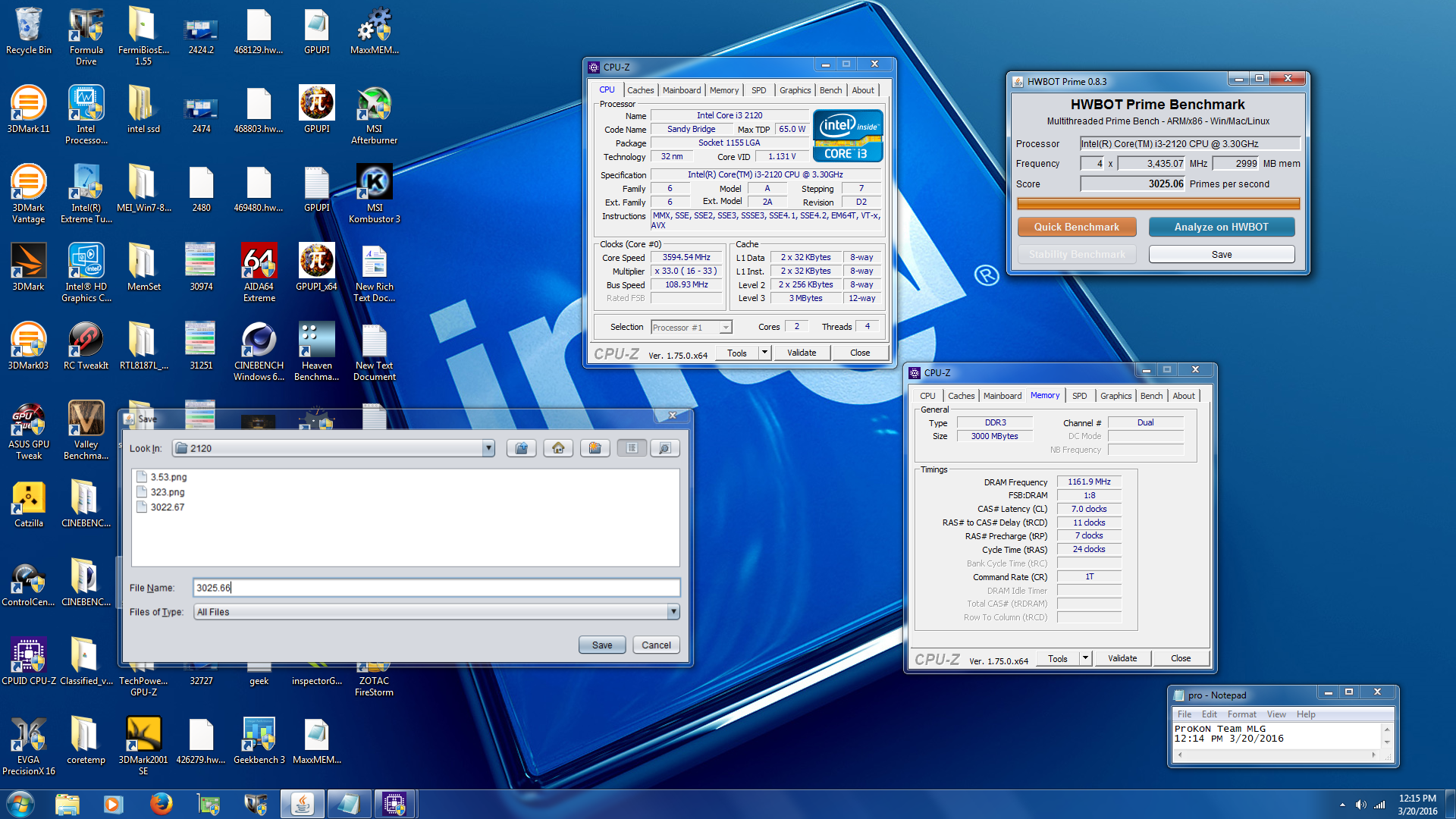Open Mainboard tab in CPU-Z CPU window
This screenshot has width=1456, height=819.
click(682, 90)
